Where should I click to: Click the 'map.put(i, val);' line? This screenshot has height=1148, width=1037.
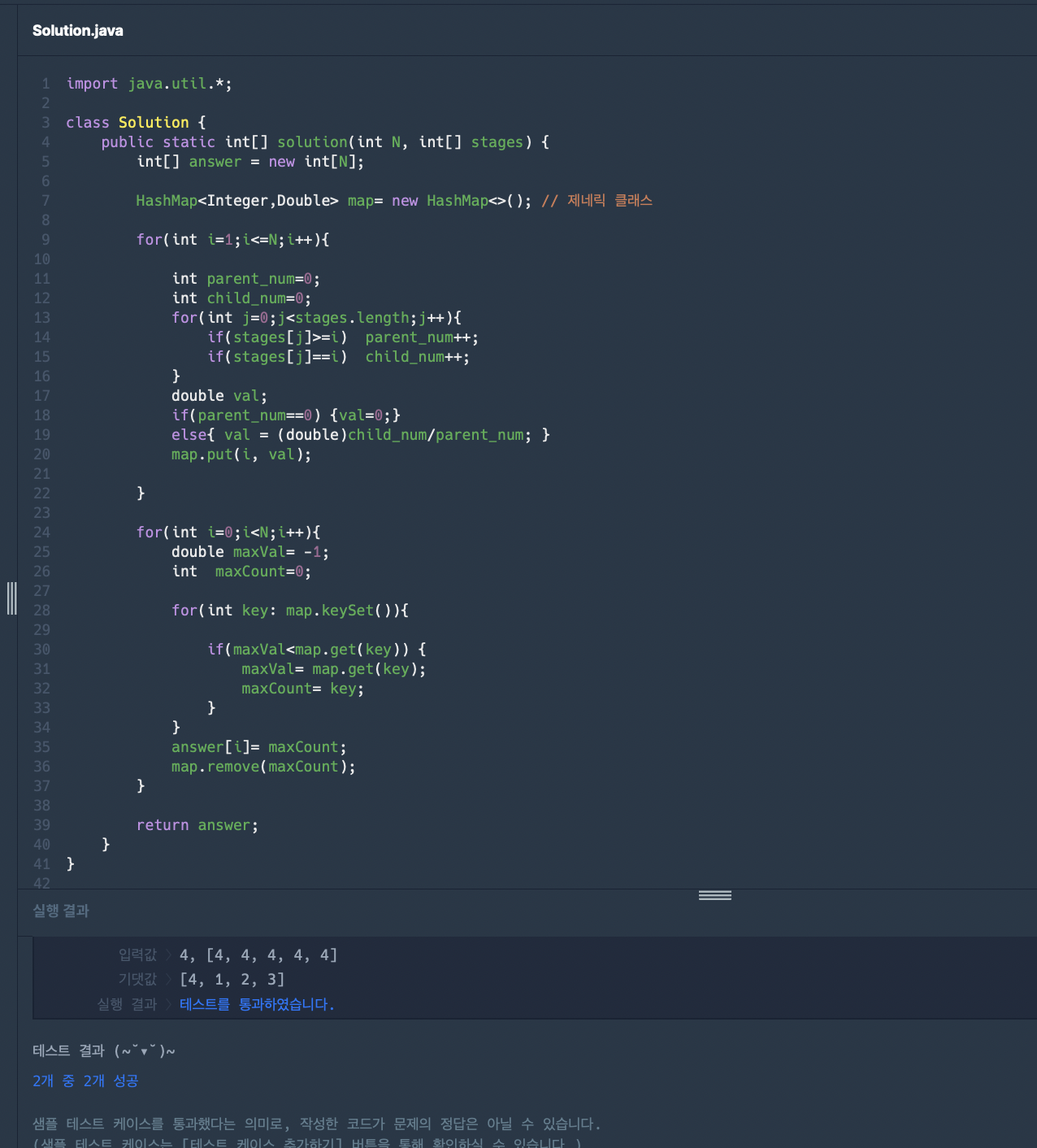tap(241, 454)
